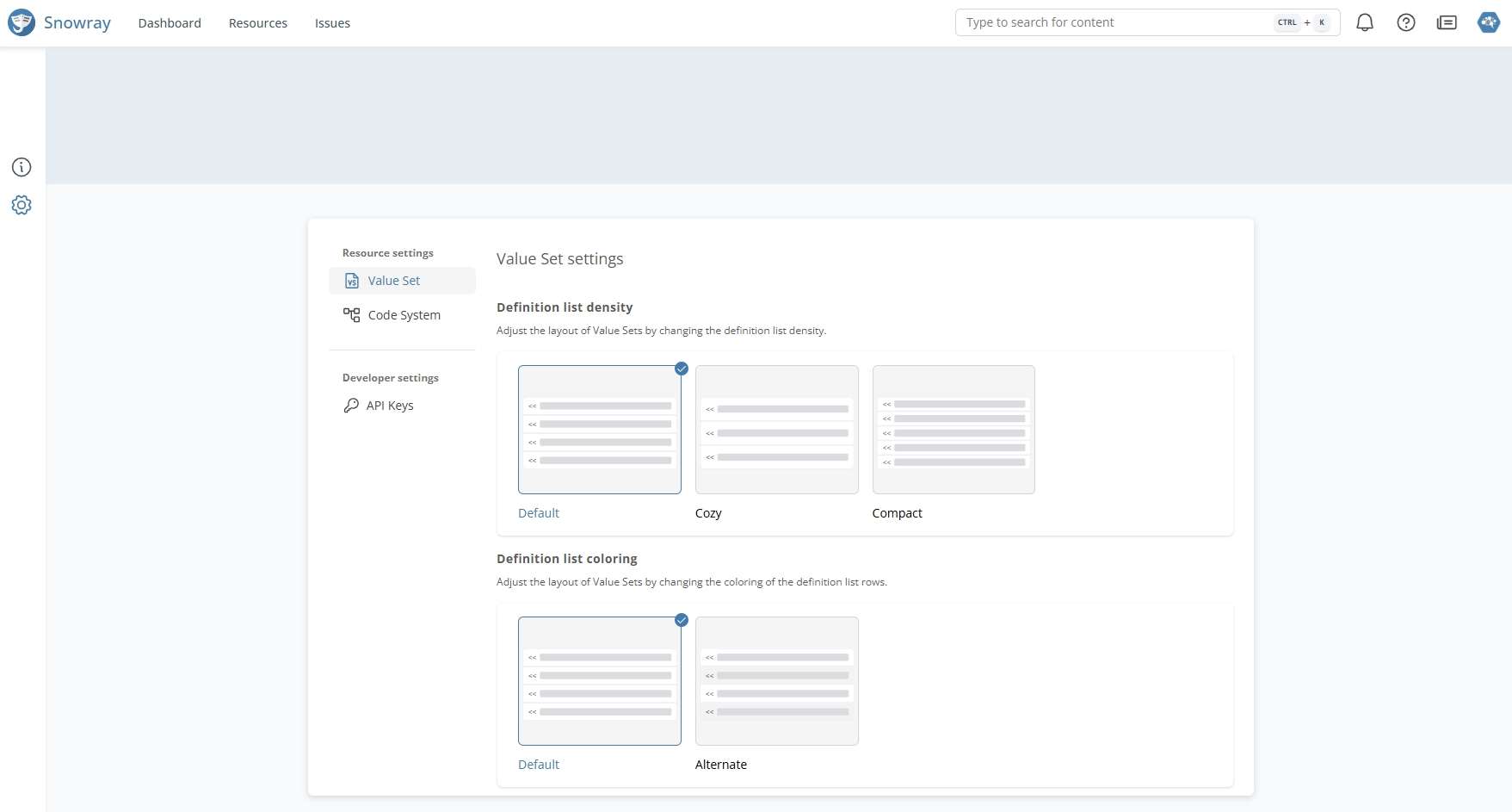Open the user avatar menu

pos(1488,23)
